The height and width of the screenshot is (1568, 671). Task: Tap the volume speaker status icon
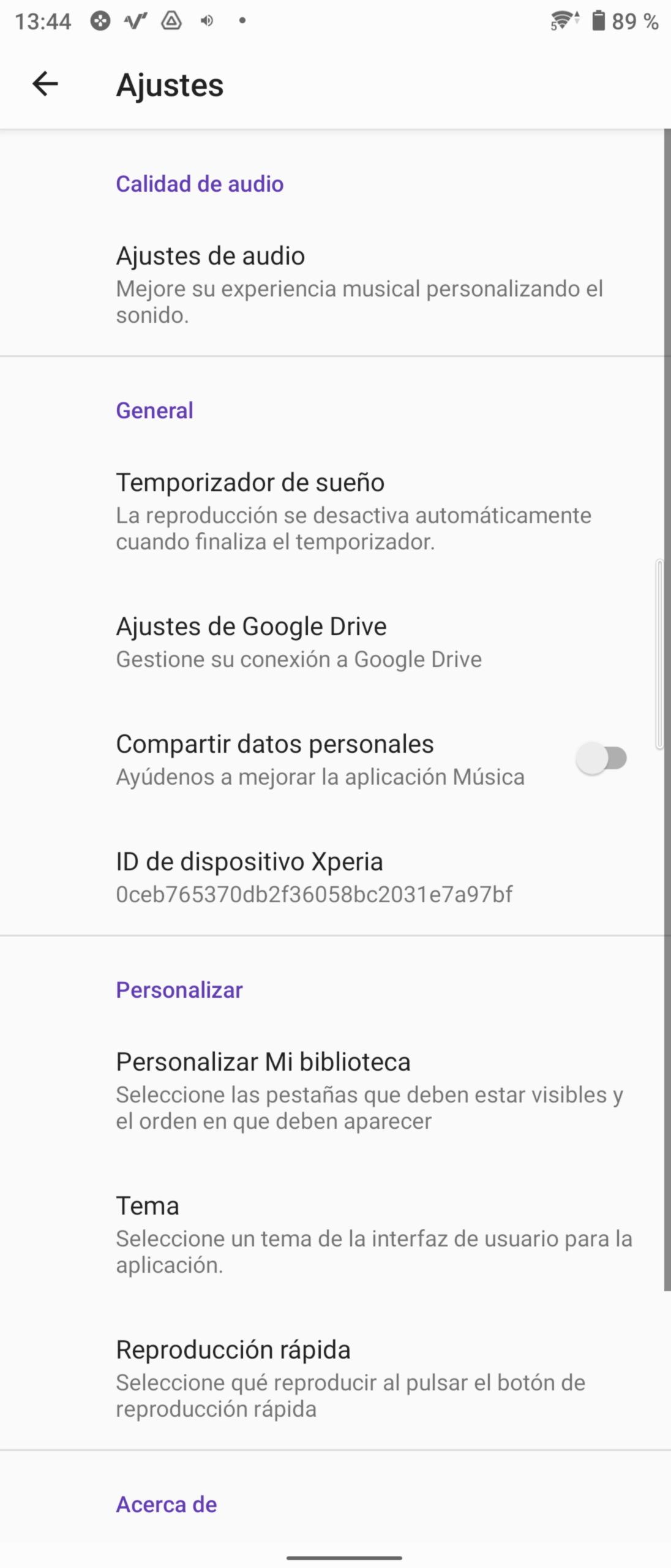[x=207, y=21]
